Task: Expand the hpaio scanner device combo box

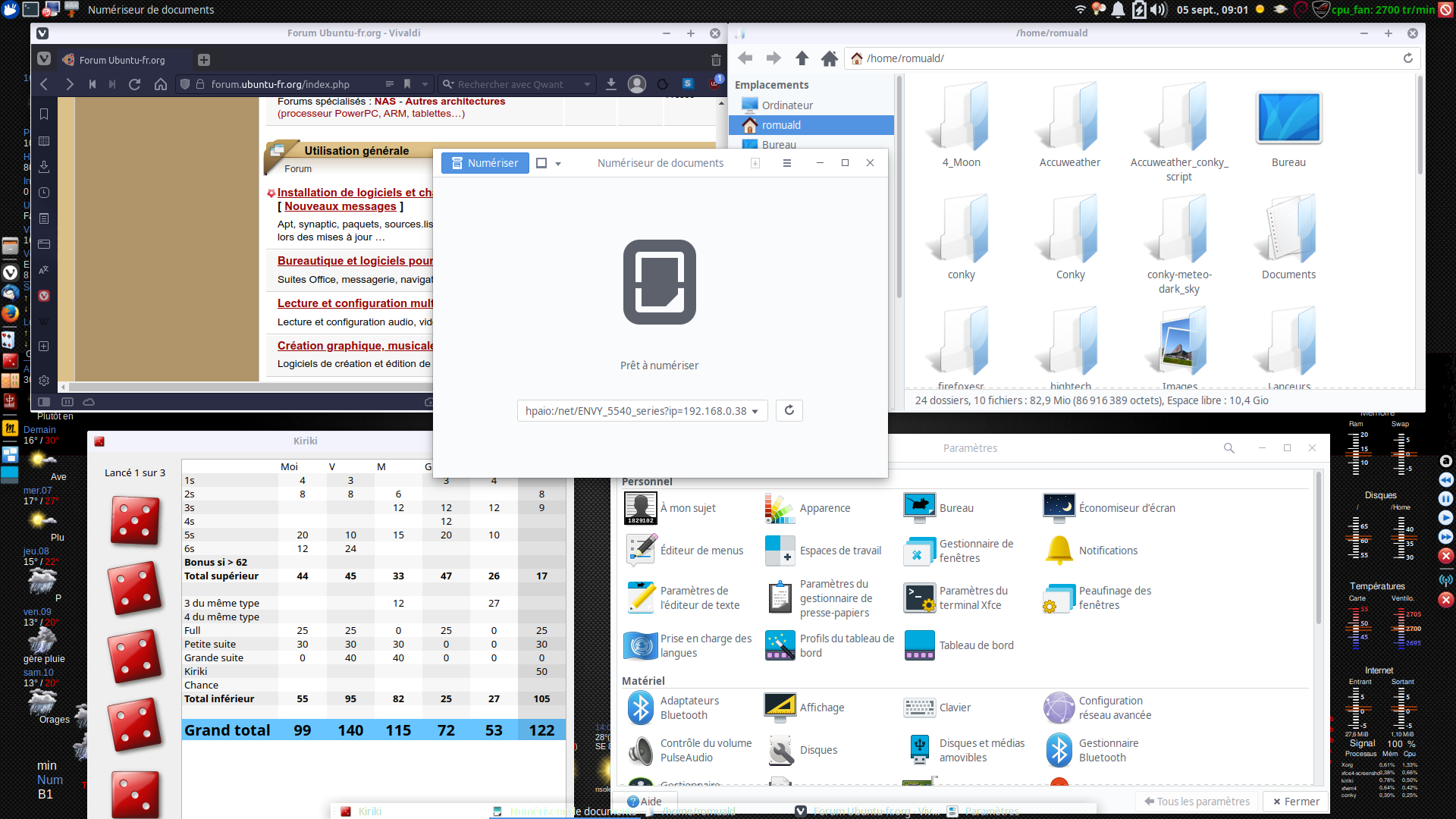Action: (x=642, y=411)
